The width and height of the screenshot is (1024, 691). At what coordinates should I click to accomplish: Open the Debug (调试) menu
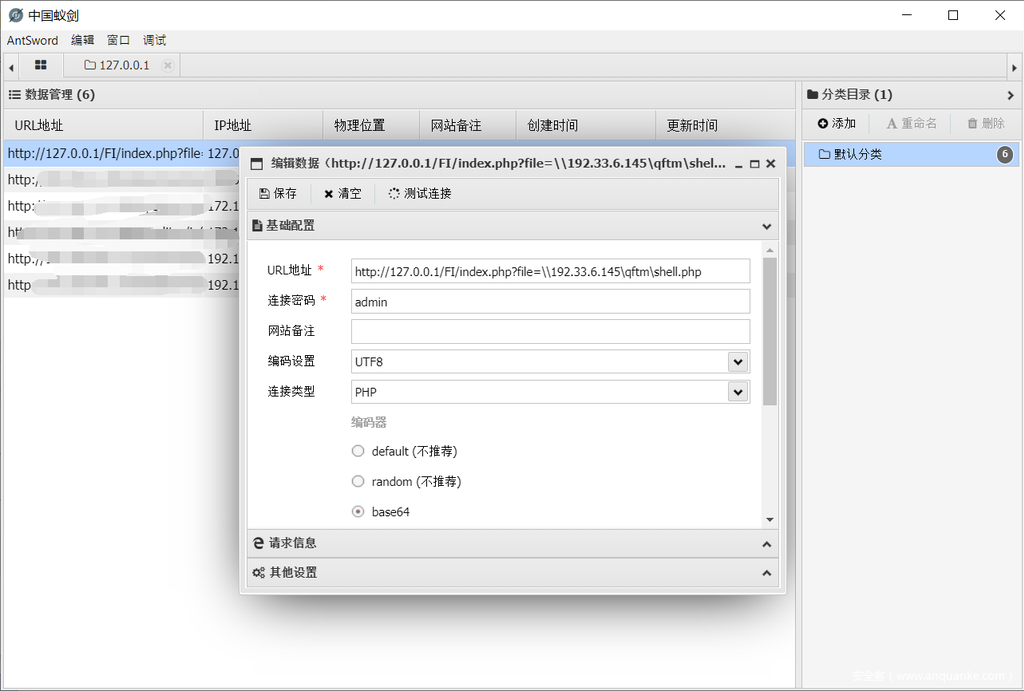click(x=154, y=40)
